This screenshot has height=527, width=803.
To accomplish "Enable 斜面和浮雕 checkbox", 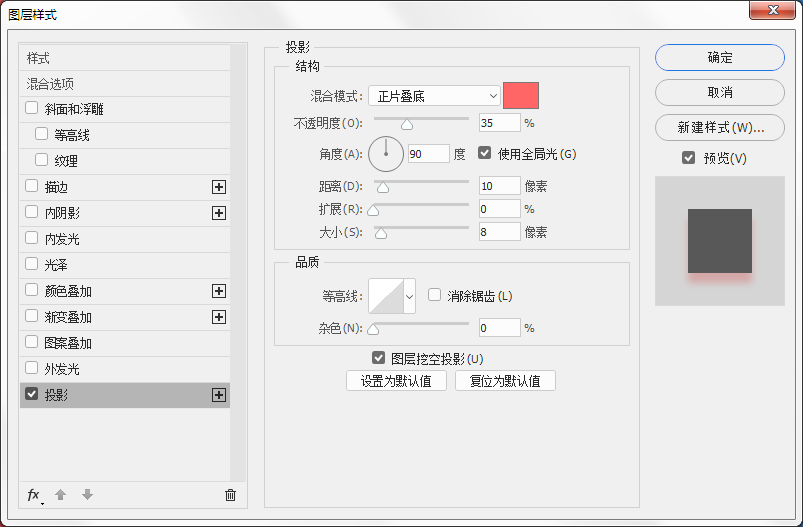I will [x=32, y=108].
